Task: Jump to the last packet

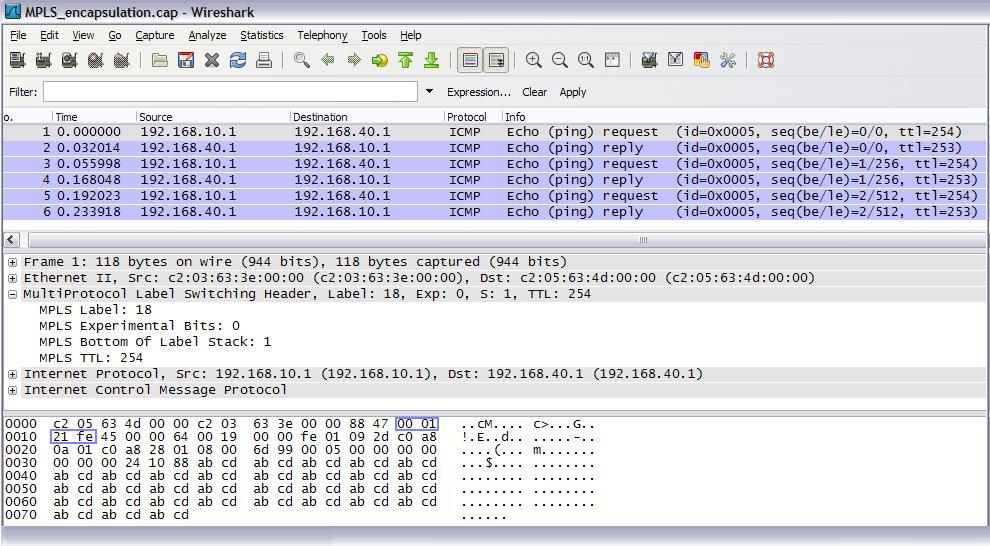Action: tap(431, 60)
